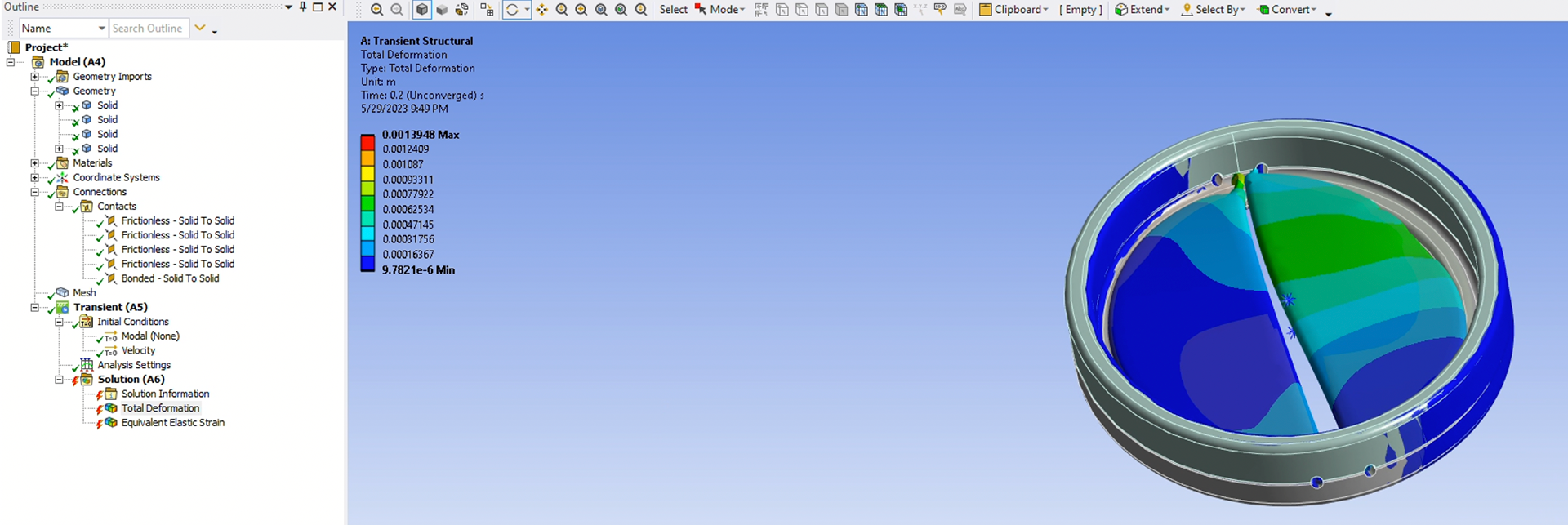Click the Label tag icon
The image size is (1568, 525).
coord(940,10)
